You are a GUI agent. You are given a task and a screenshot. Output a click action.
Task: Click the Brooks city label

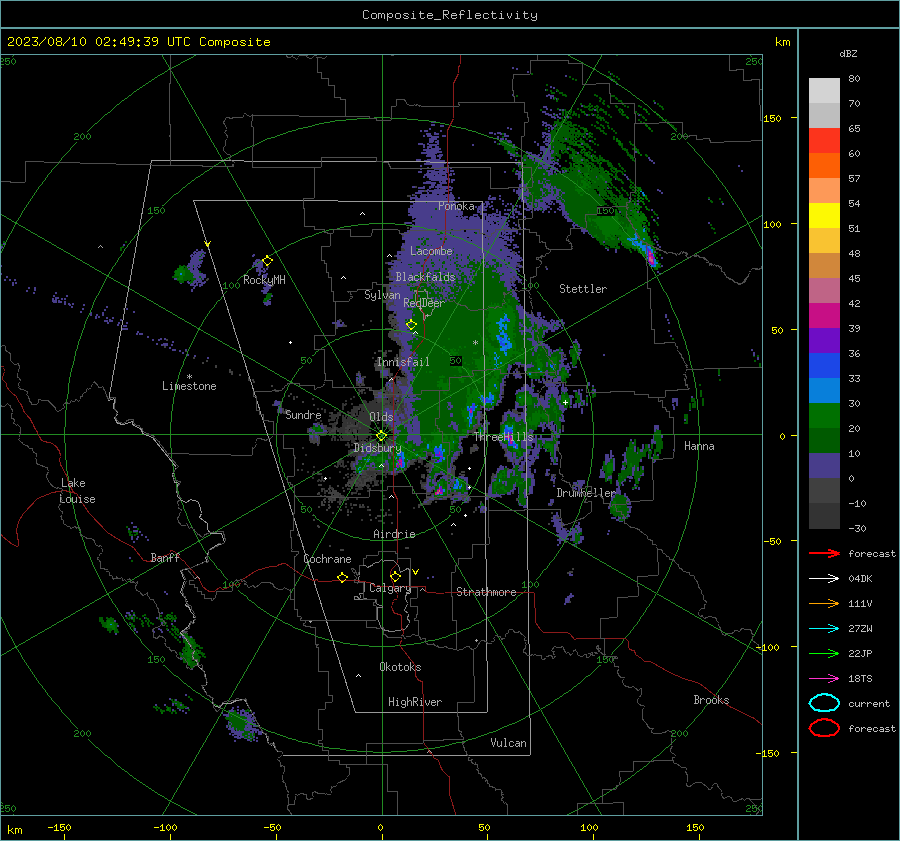tap(711, 700)
